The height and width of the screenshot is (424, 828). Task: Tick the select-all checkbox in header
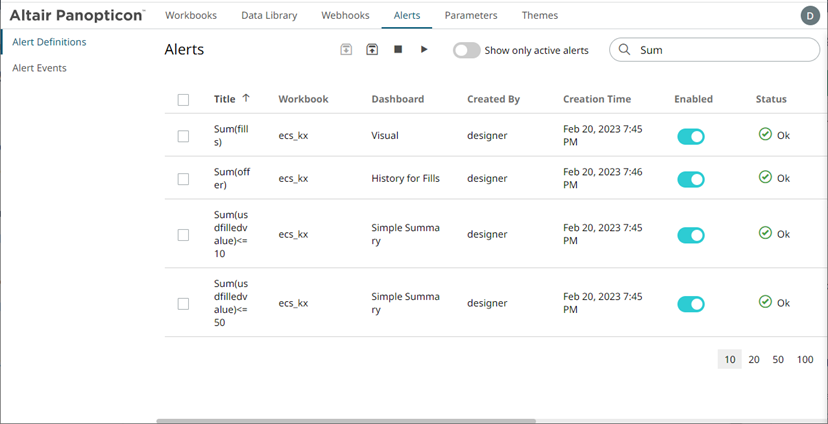183,100
